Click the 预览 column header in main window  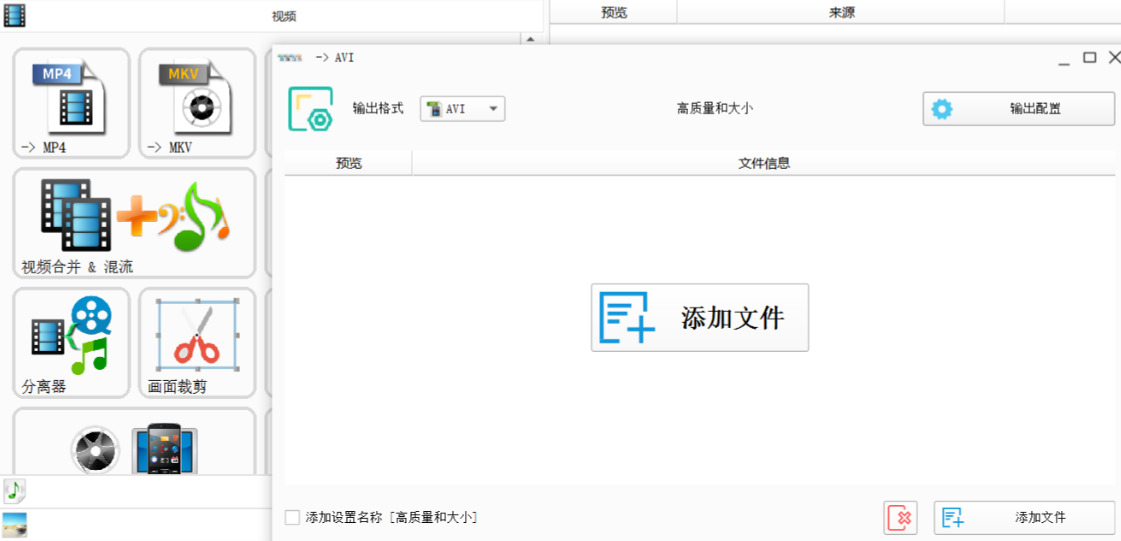click(614, 12)
